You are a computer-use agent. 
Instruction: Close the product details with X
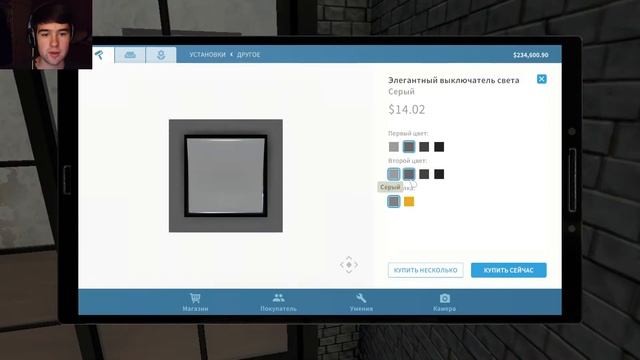(x=542, y=79)
